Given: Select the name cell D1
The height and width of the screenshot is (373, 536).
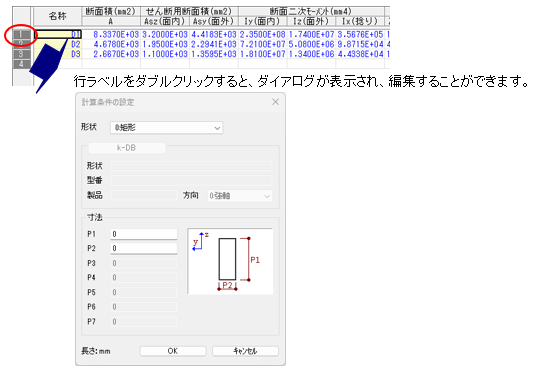Looking at the screenshot, I should coord(58,34).
